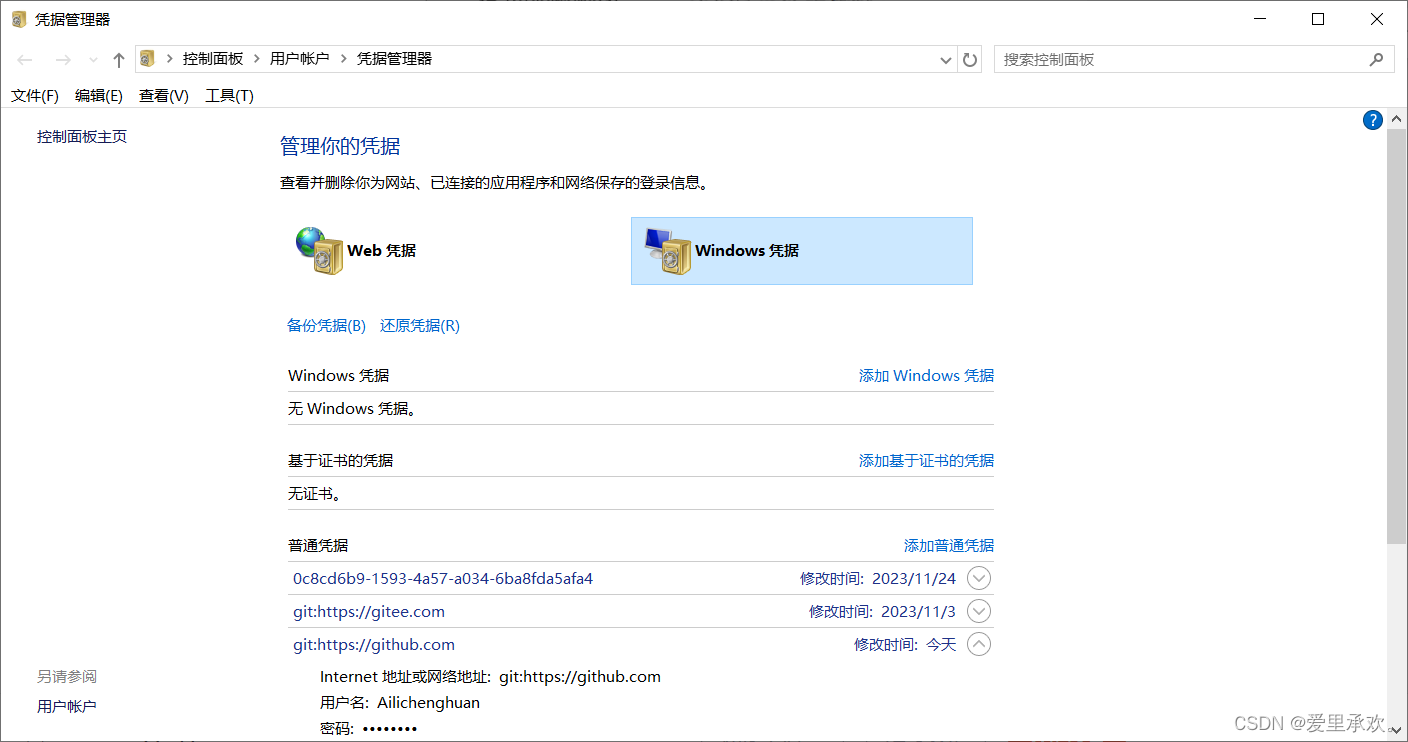Click the 基于证书的凭据 section heading

pyautogui.click(x=341, y=461)
